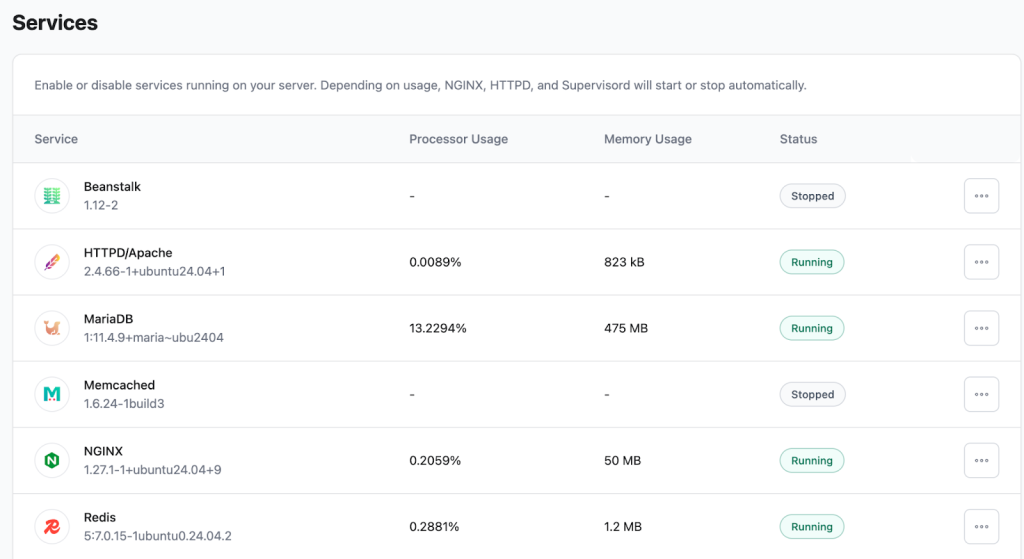Screen dimensions: 1024x559
Task: Click the MariaDB seal icon
Action: pos(52,328)
